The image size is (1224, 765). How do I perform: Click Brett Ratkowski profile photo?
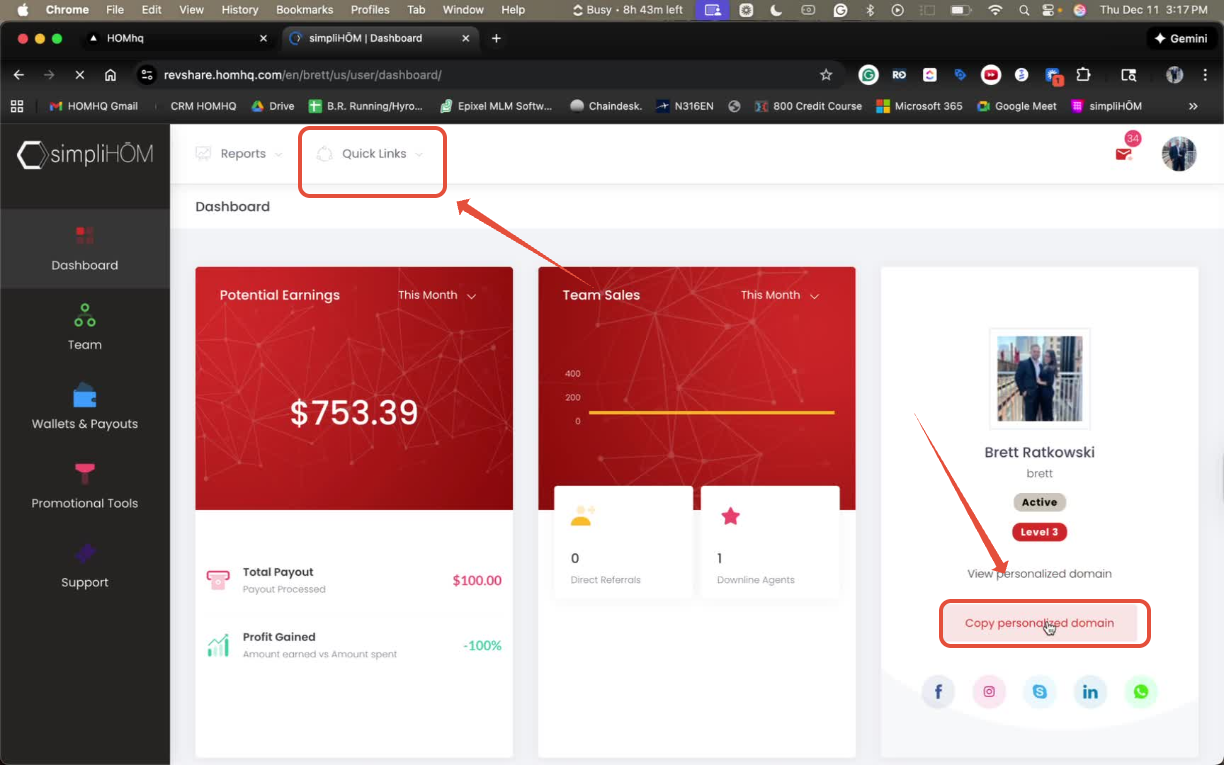tap(1039, 378)
